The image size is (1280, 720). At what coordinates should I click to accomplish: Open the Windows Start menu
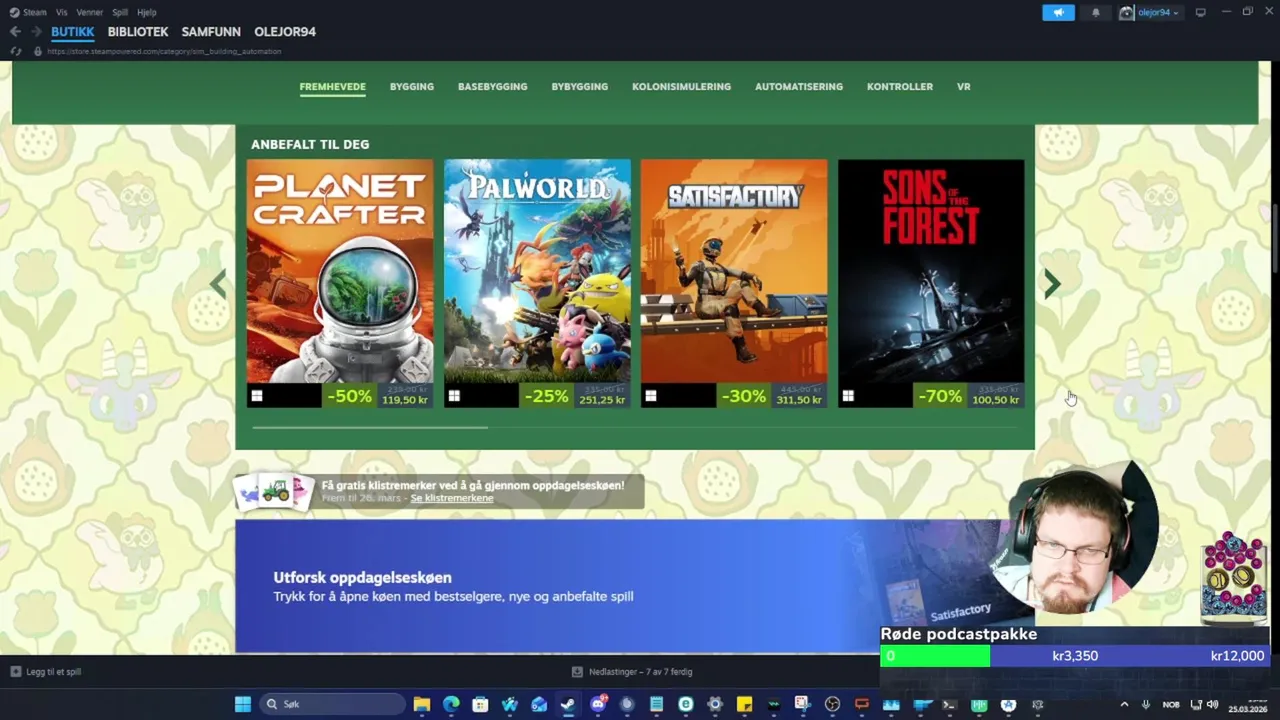[x=243, y=705]
